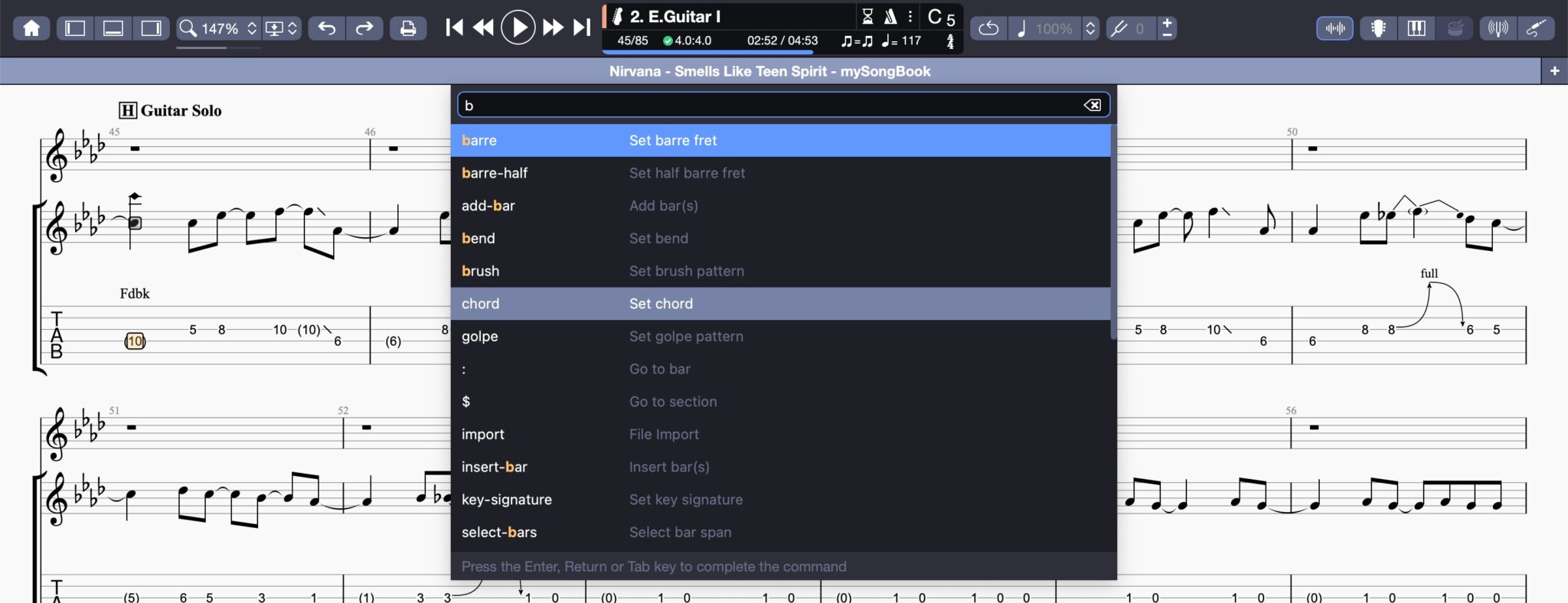Pick the select-bars command
This screenshot has width=1568, height=603.
click(780, 532)
